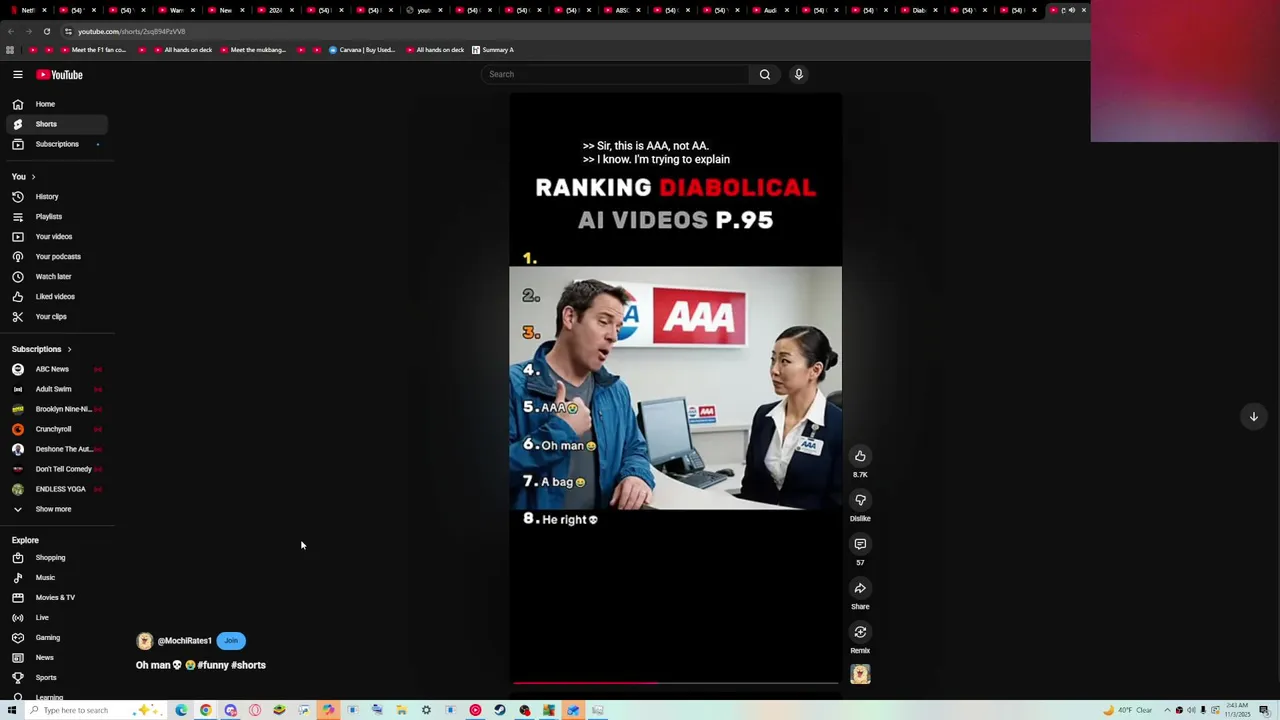The image size is (1280, 720).
Task: Open the comments for this Short
Action: 860,544
